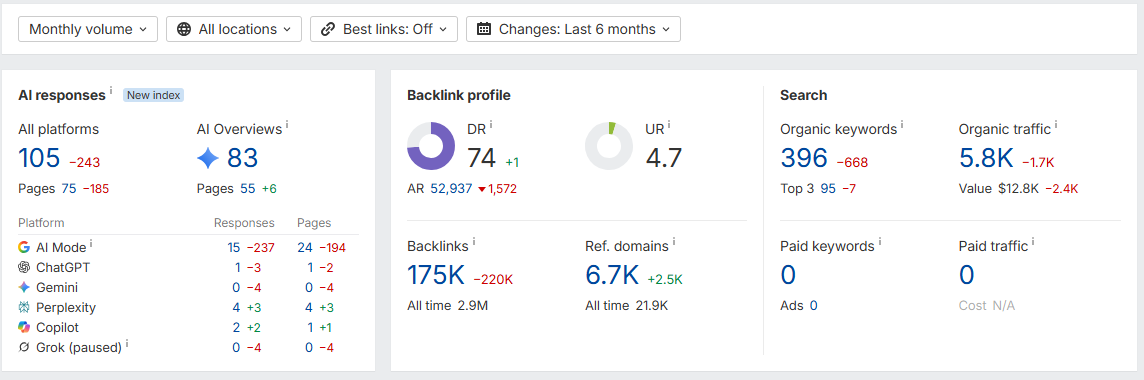Click the info icon beside Grok (paused)
This screenshot has height=380, width=1144.
click(127, 344)
